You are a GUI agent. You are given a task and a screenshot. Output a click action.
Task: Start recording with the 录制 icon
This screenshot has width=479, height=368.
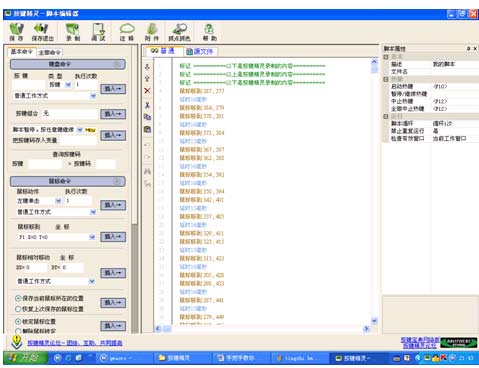[73, 32]
